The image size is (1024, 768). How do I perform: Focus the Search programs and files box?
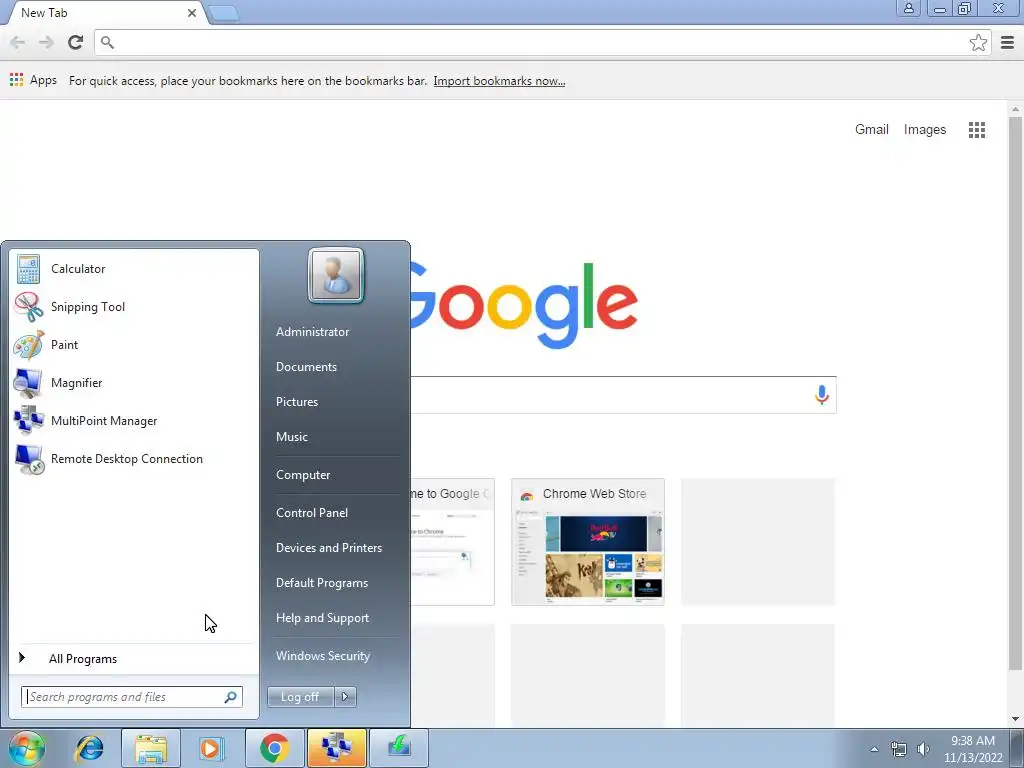[124, 697]
